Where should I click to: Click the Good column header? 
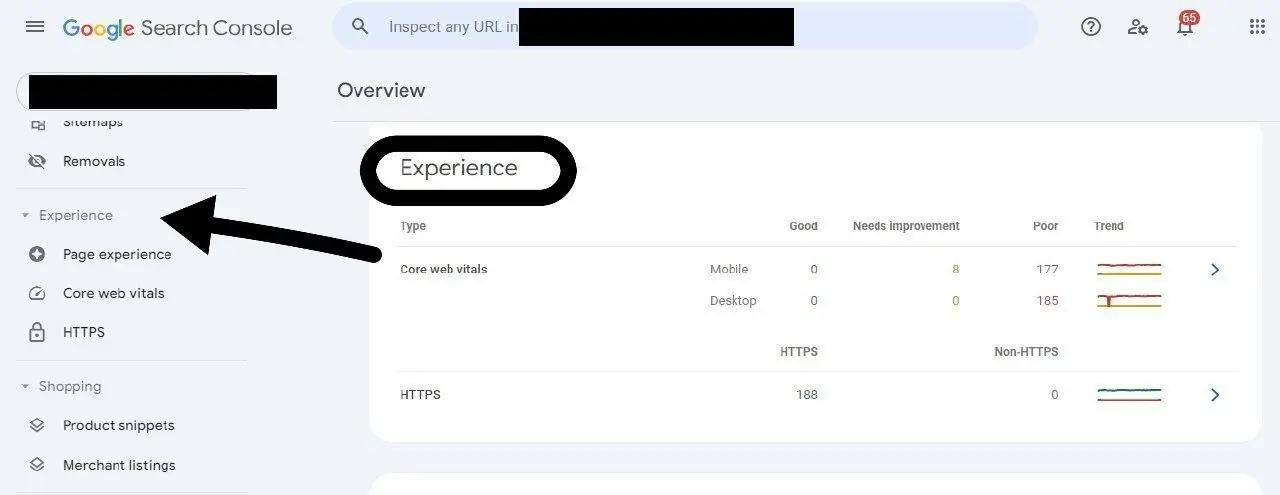coord(803,226)
